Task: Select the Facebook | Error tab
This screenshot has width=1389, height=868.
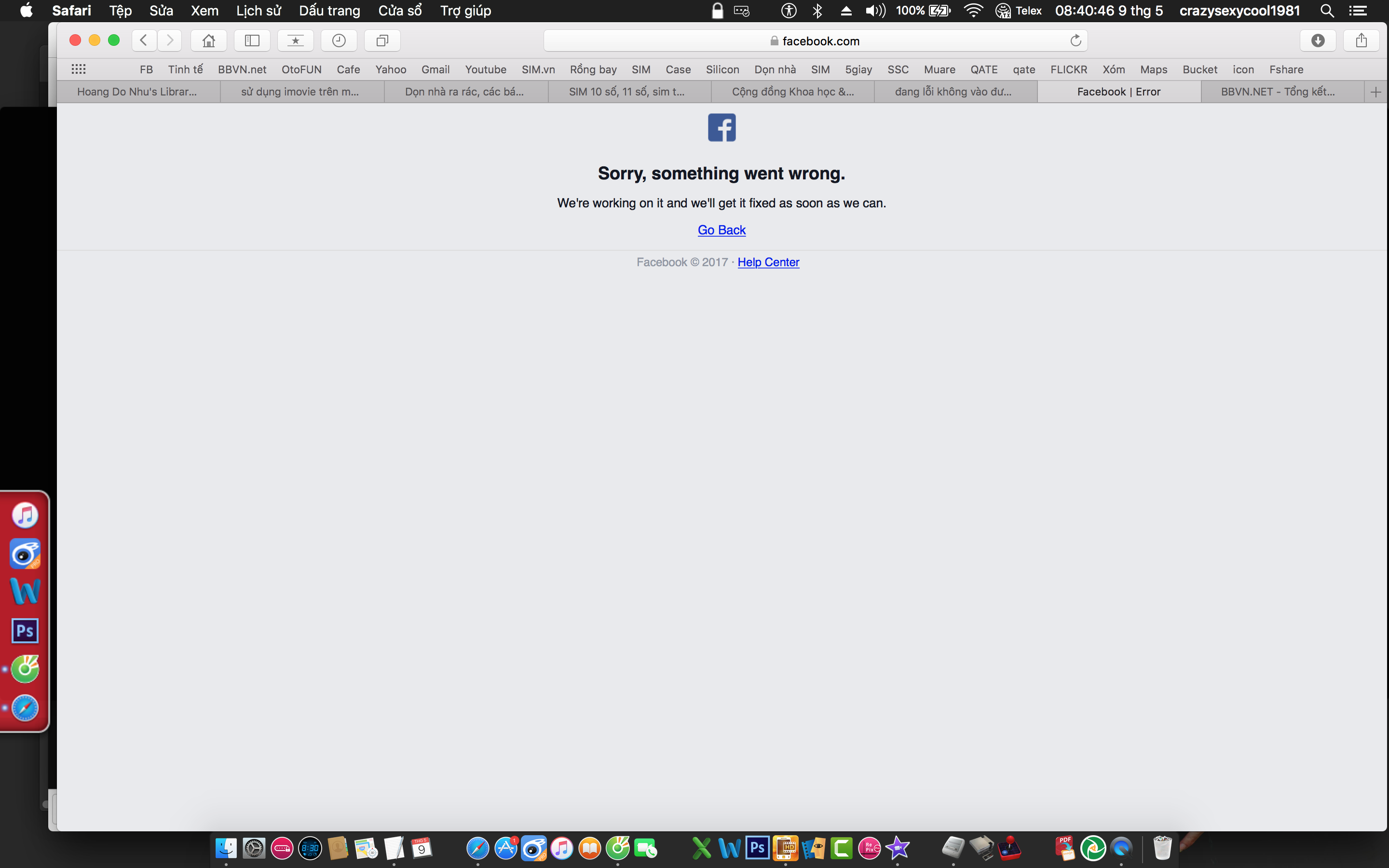Action: (1118, 92)
